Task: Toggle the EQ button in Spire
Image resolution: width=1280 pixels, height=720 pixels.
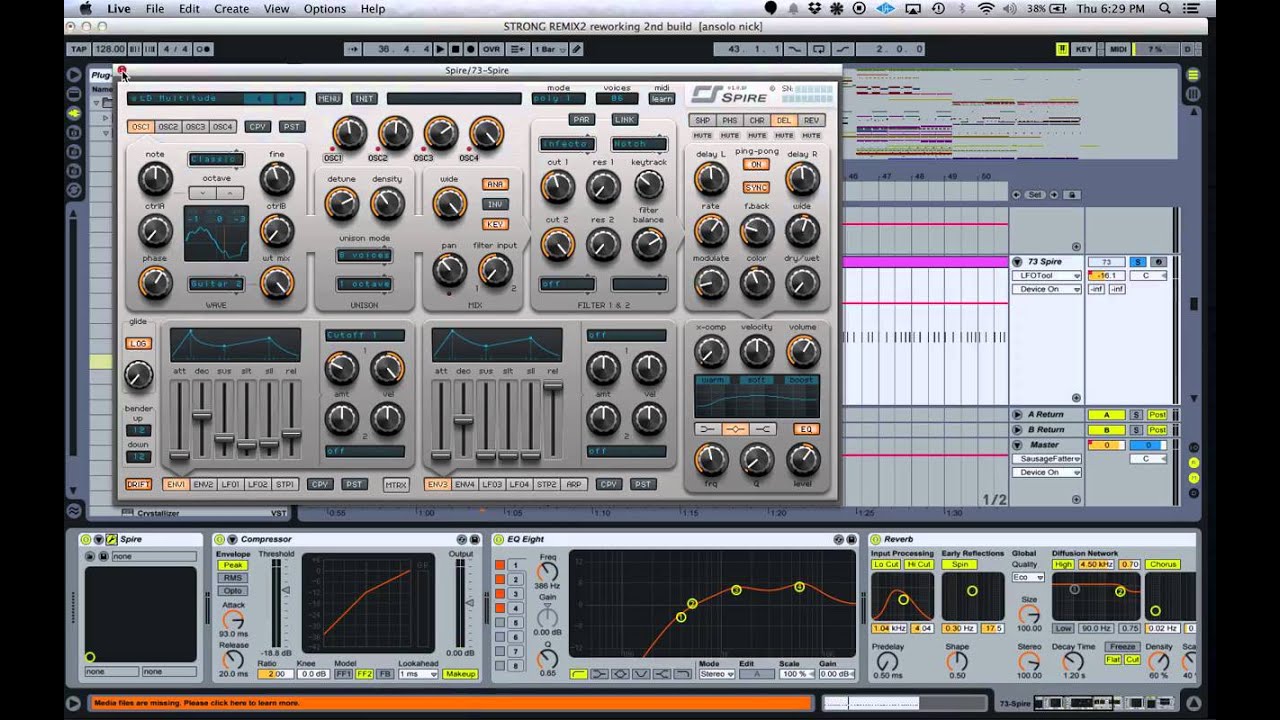Action: click(x=807, y=429)
